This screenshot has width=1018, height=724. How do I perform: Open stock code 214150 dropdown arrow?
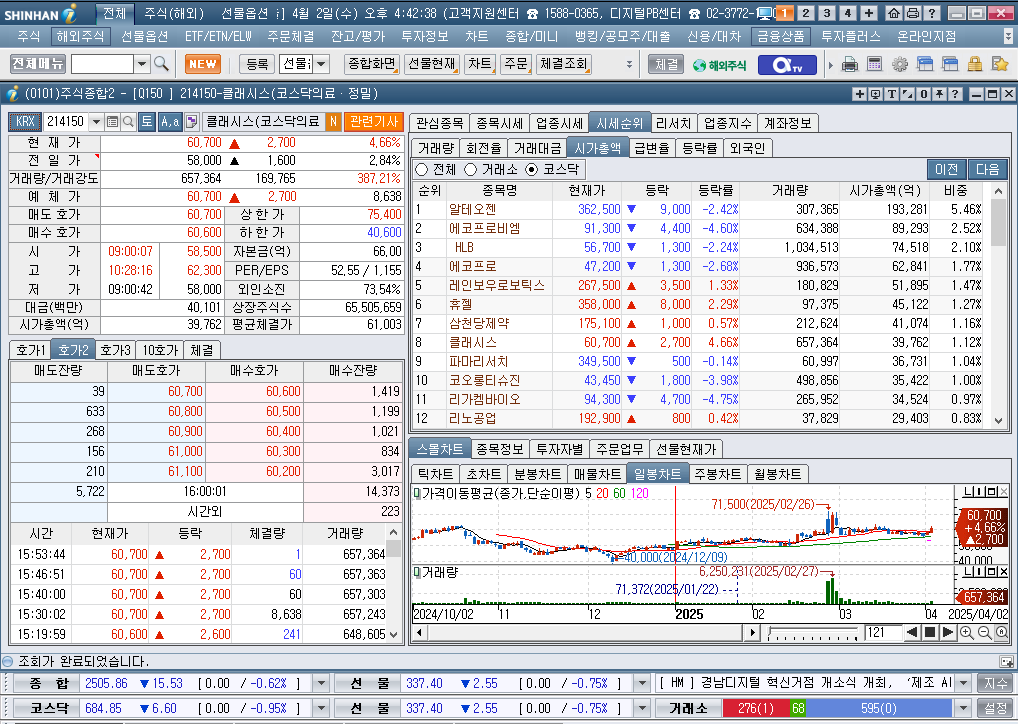96,121
